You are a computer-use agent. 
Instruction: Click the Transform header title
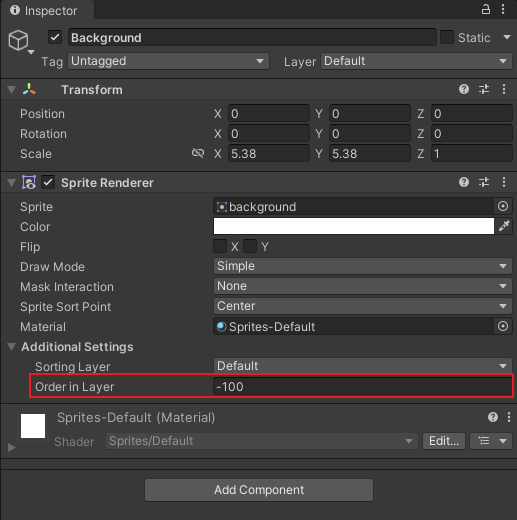[x=92, y=90]
